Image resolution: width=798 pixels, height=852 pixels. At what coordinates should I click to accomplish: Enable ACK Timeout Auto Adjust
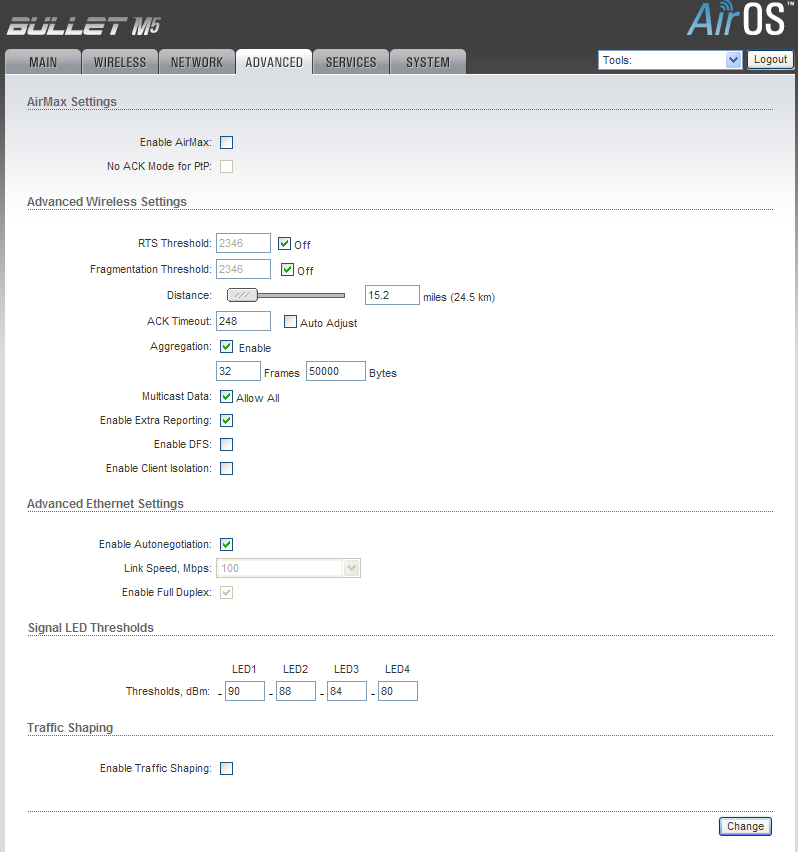click(291, 322)
